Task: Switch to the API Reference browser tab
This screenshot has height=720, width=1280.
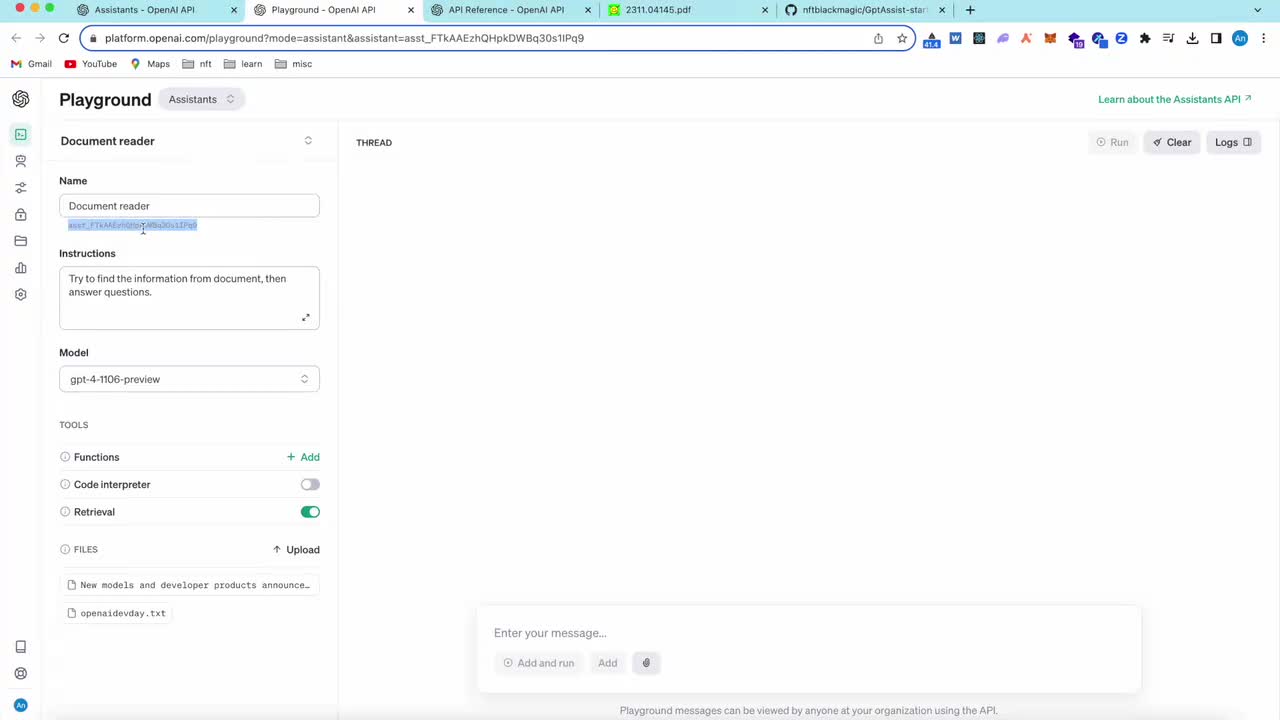Action: (x=506, y=10)
